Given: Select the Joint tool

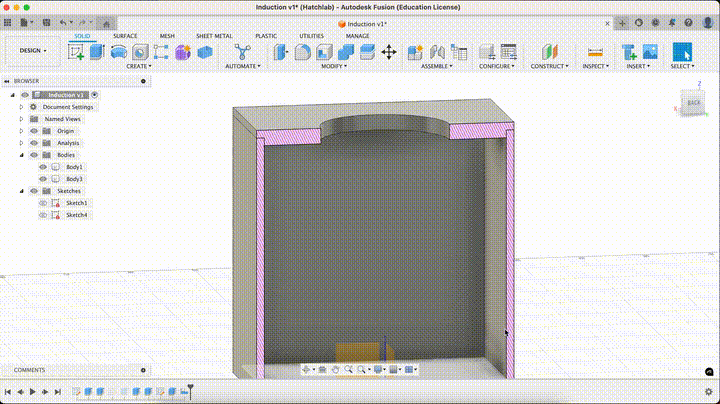Looking at the screenshot, I should tap(437, 52).
